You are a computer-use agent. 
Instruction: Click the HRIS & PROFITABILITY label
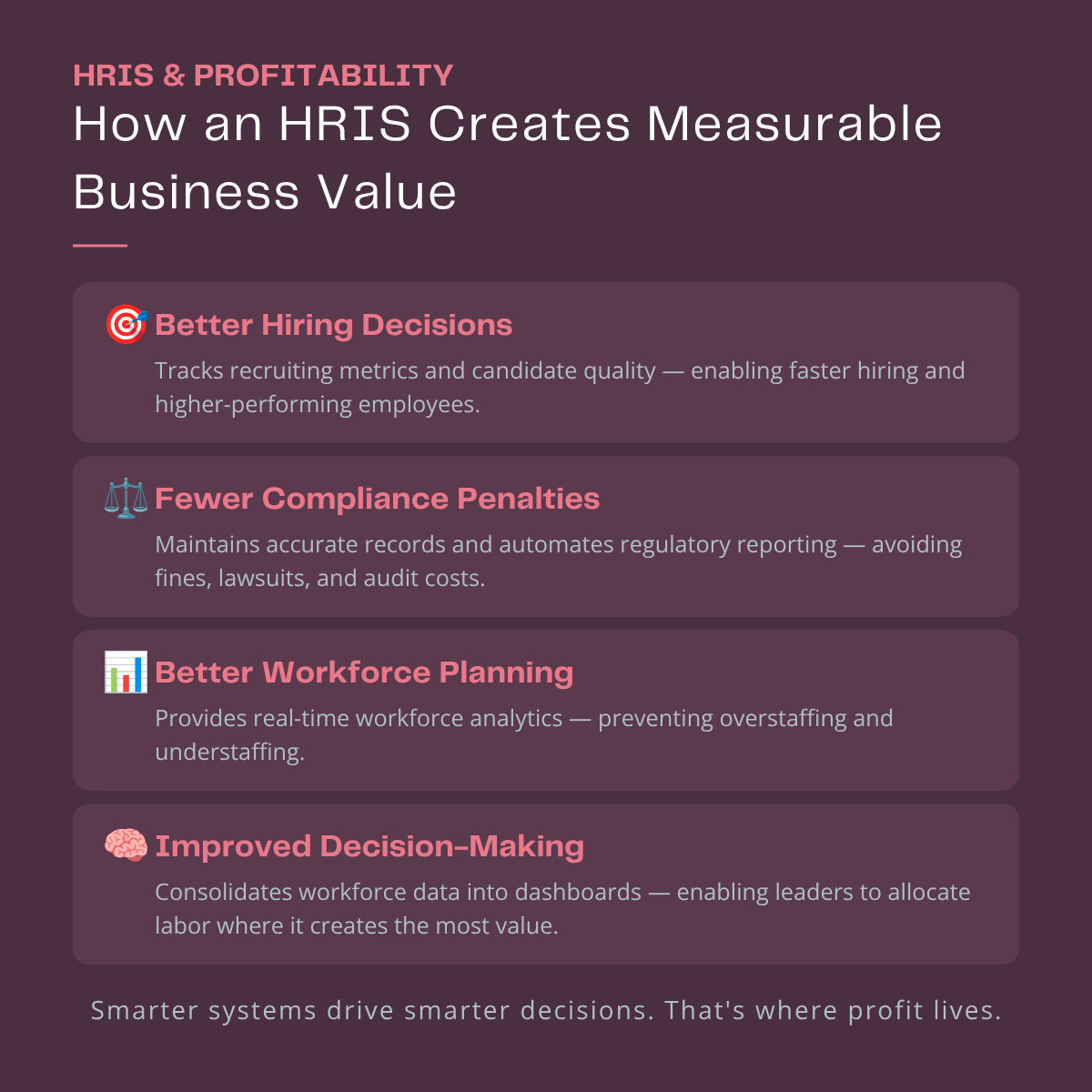[x=263, y=76]
